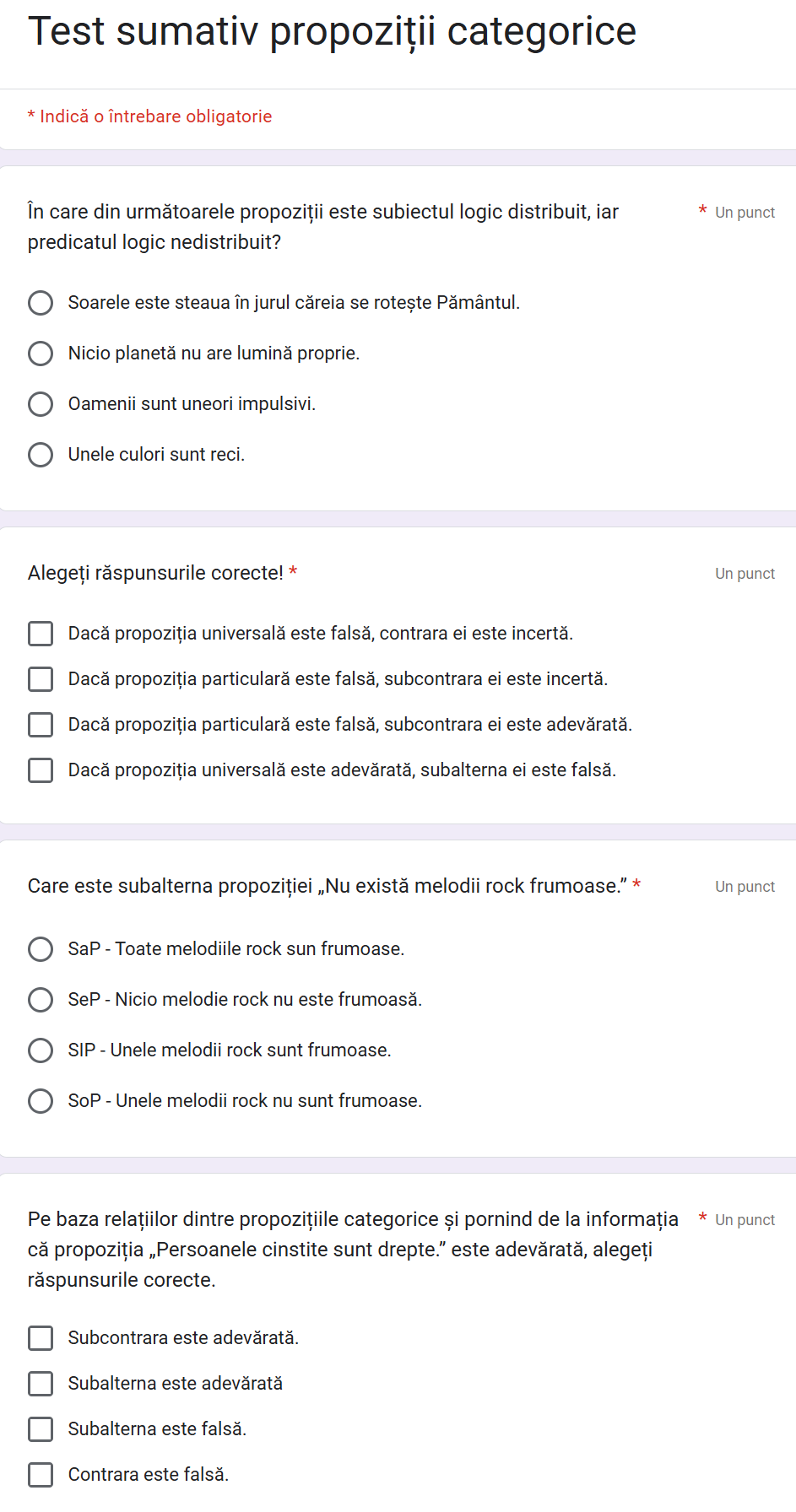Select "SaP - Toate melodiile rock" option
Screen dimensions: 796x1512
click(41, 949)
